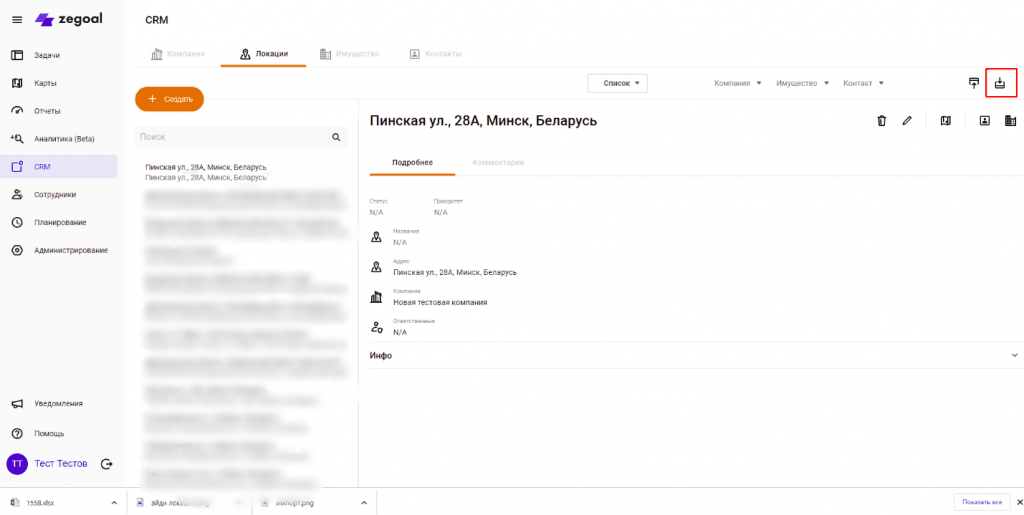Click the search magnifier icon in location list
Image resolution: width=1024 pixels, height=515 pixels.
[x=336, y=137]
